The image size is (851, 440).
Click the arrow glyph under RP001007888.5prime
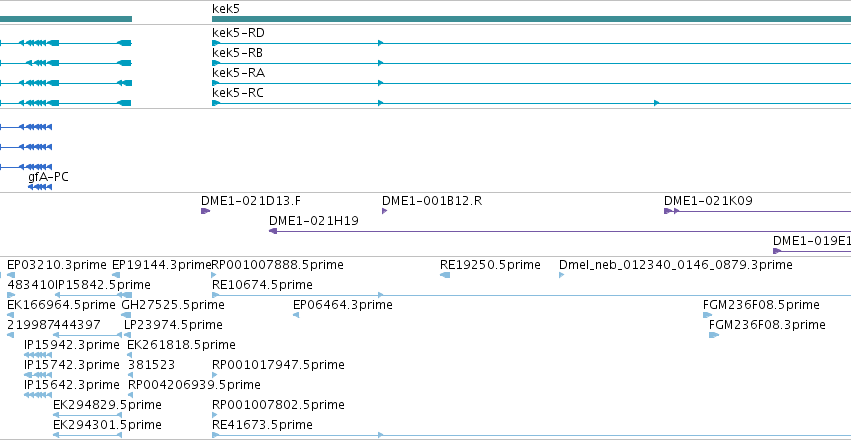pyautogui.click(x=214, y=275)
